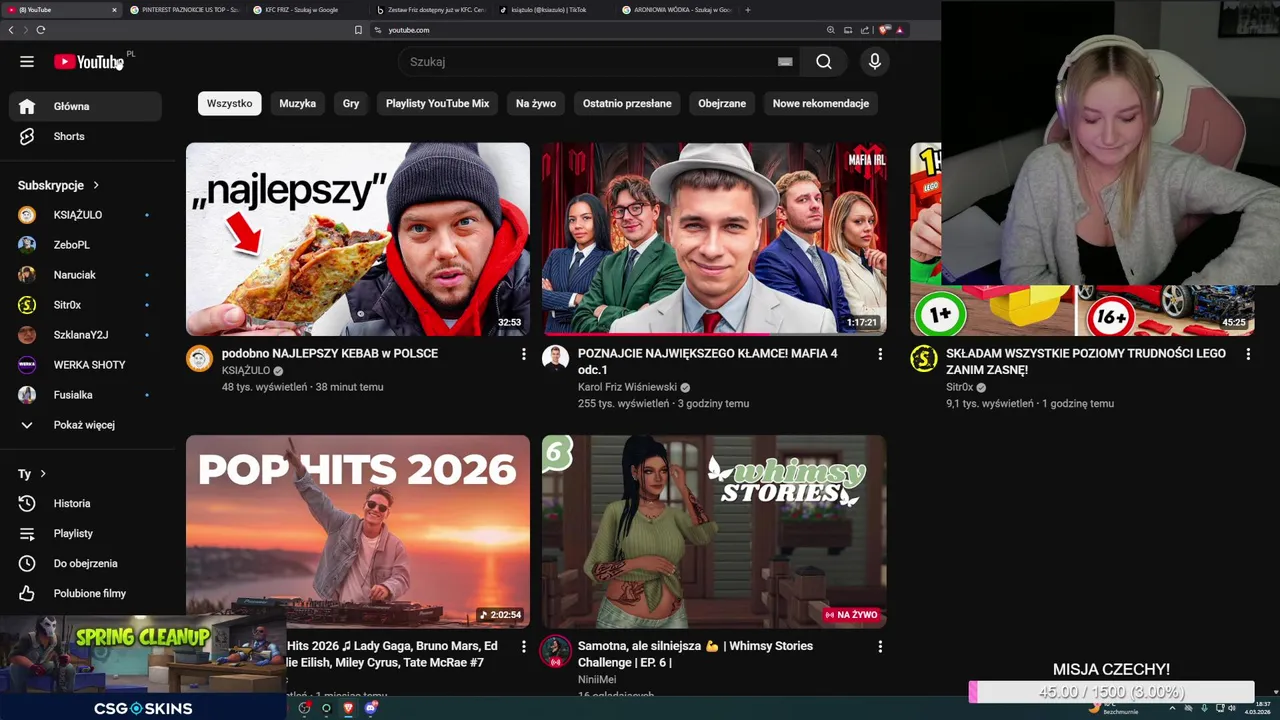Open the Brave browser taskbar icon
This screenshot has width=1280, height=720.
tap(348, 708)
